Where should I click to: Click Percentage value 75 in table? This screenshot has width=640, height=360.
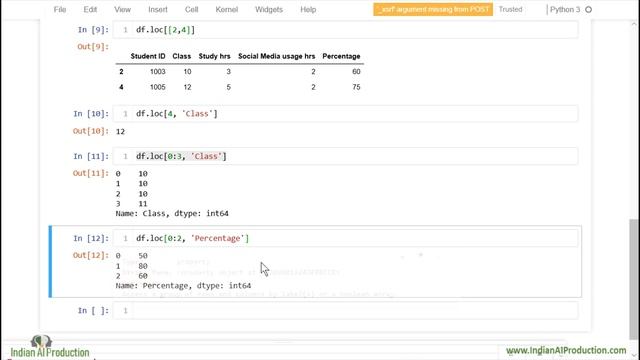[356, 87]
